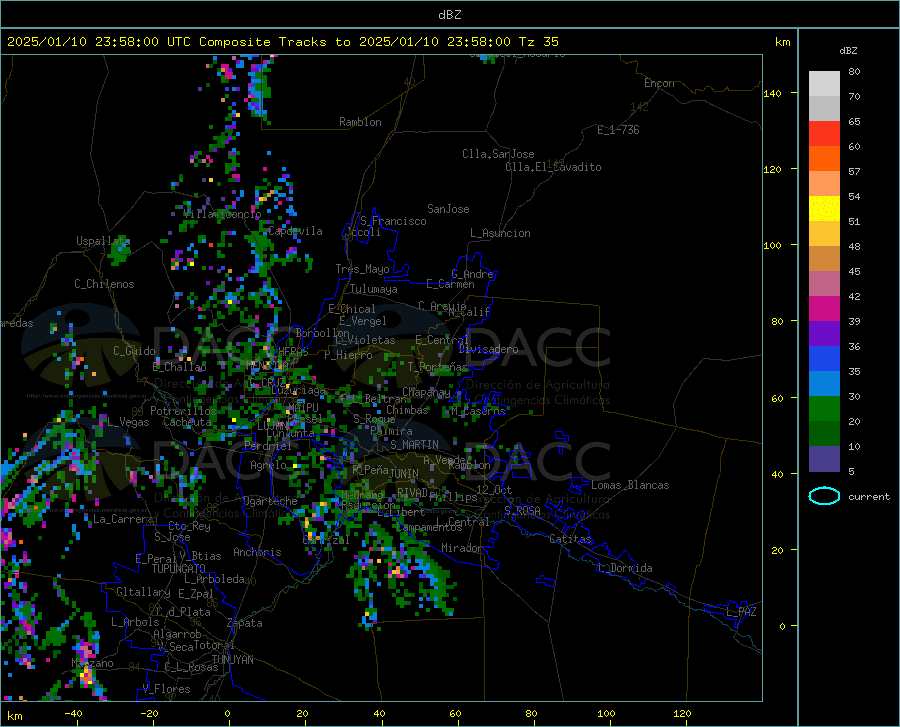
Task: Click the dBZ title at the top
Action: [449, 15]
